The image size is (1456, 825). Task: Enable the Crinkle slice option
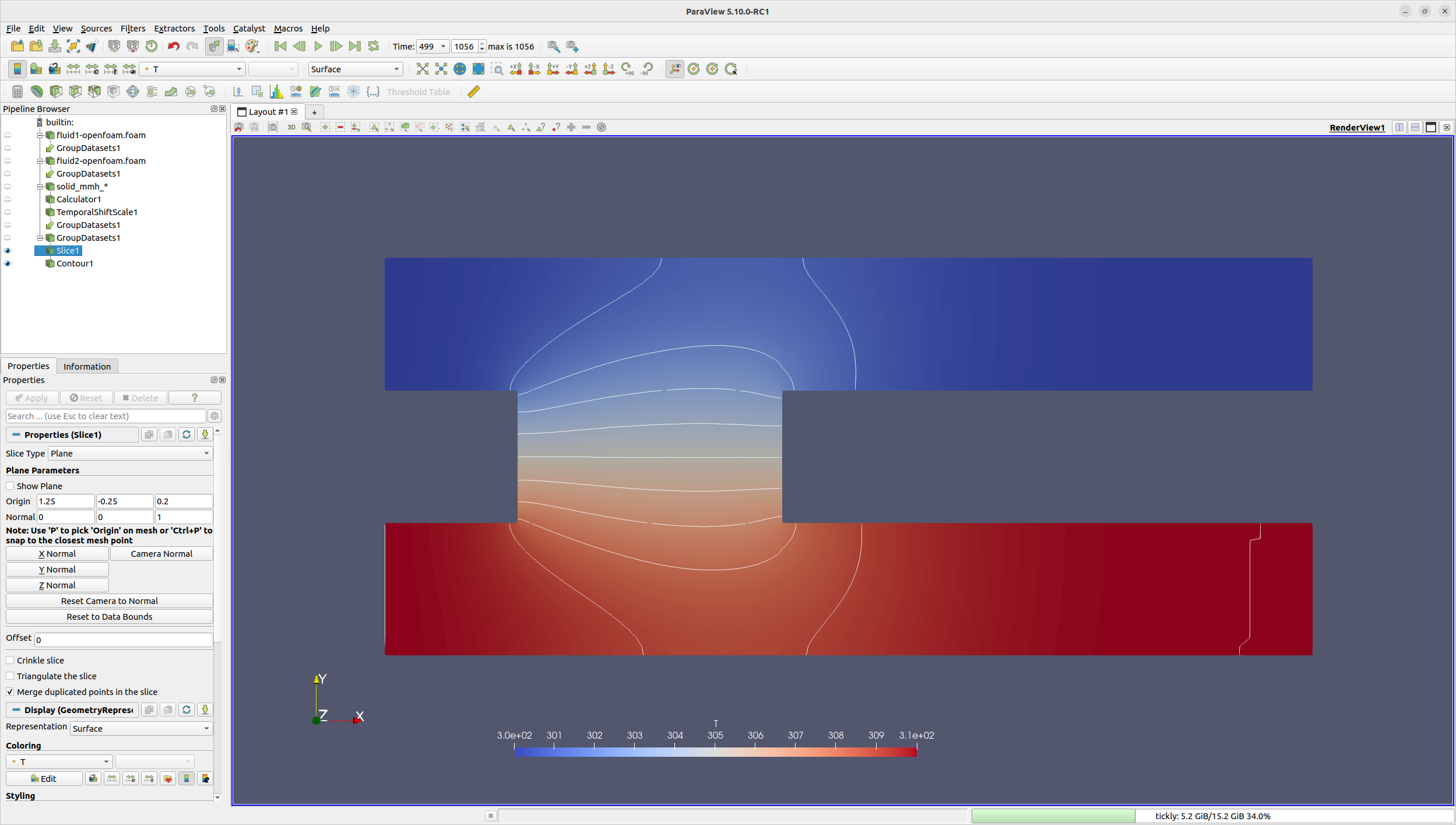(x=10, y=660)
